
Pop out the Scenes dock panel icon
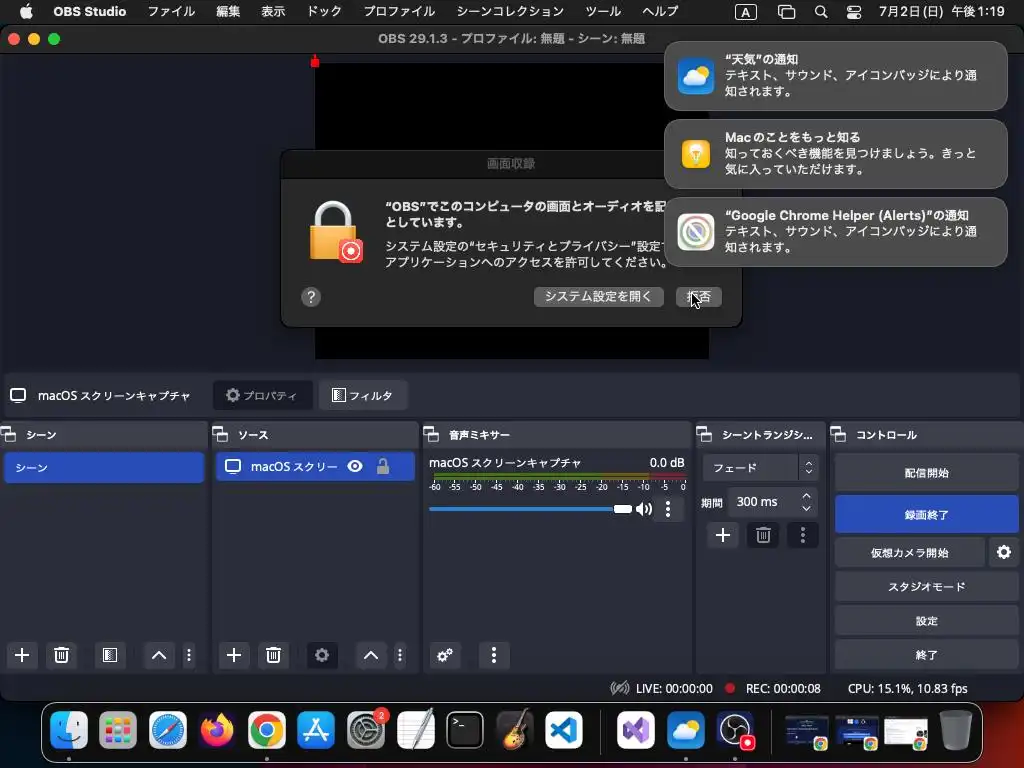tap(9, 434)
